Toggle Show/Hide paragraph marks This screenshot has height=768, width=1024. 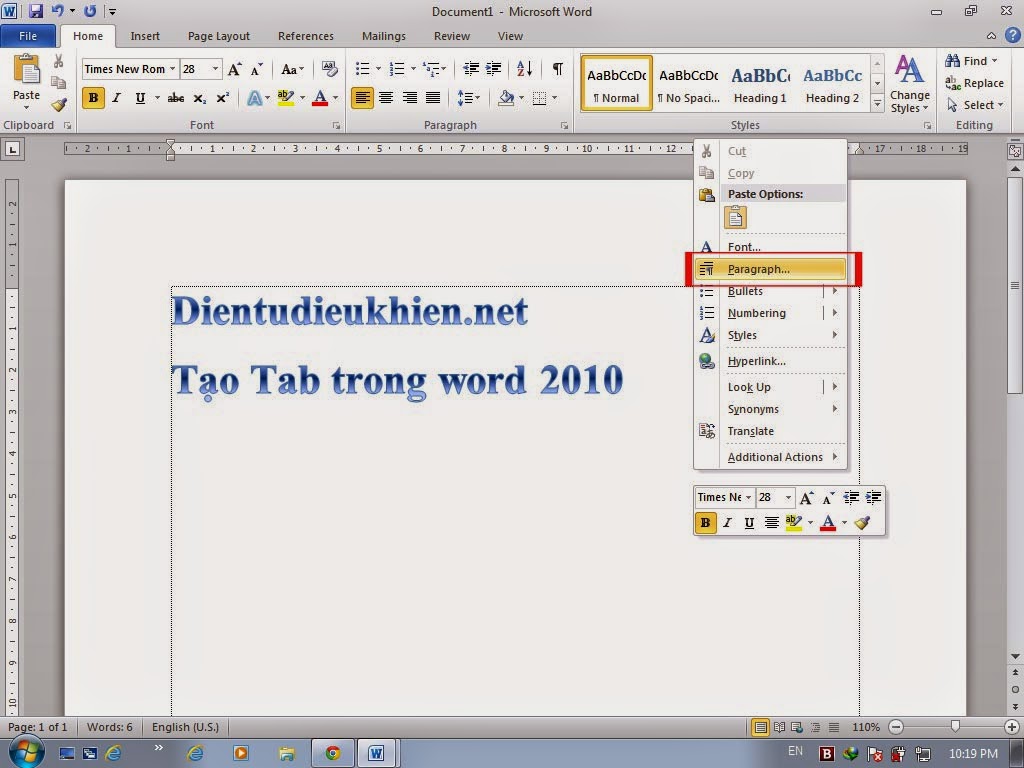pyautogui.click(x=556, y=69)
